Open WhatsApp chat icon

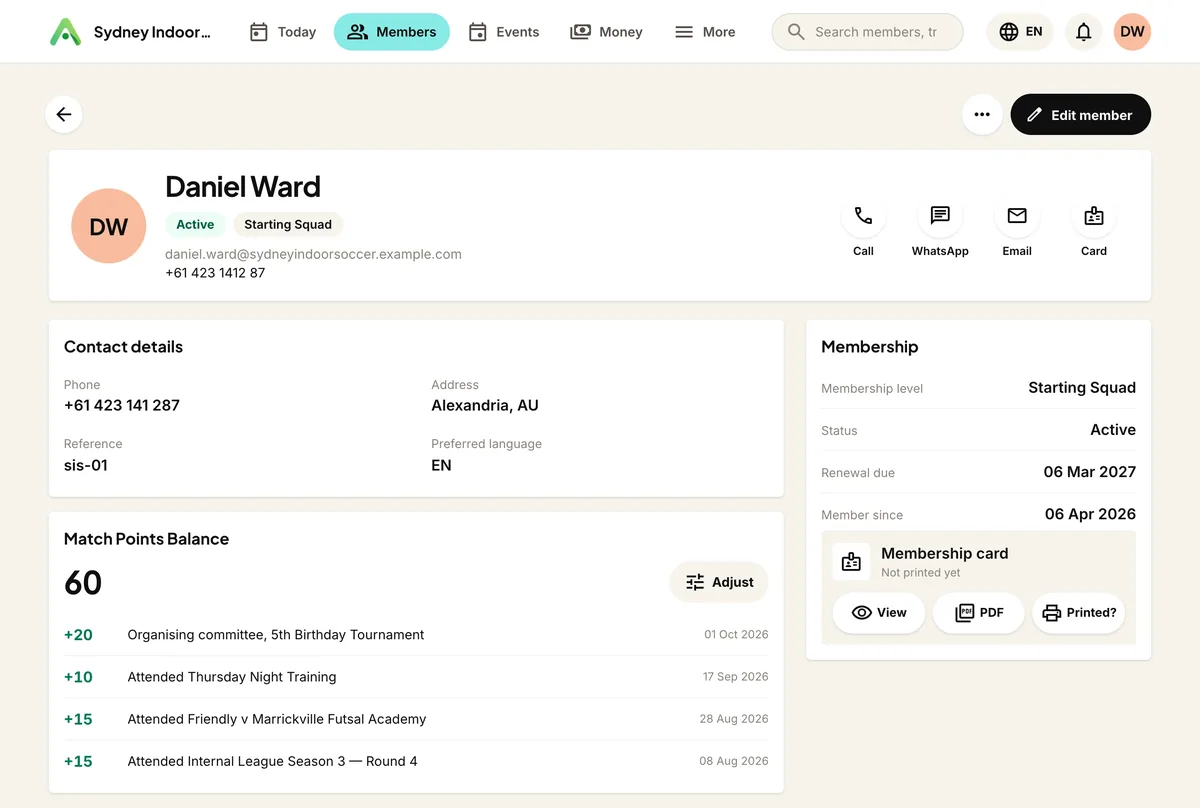(940, 215)
